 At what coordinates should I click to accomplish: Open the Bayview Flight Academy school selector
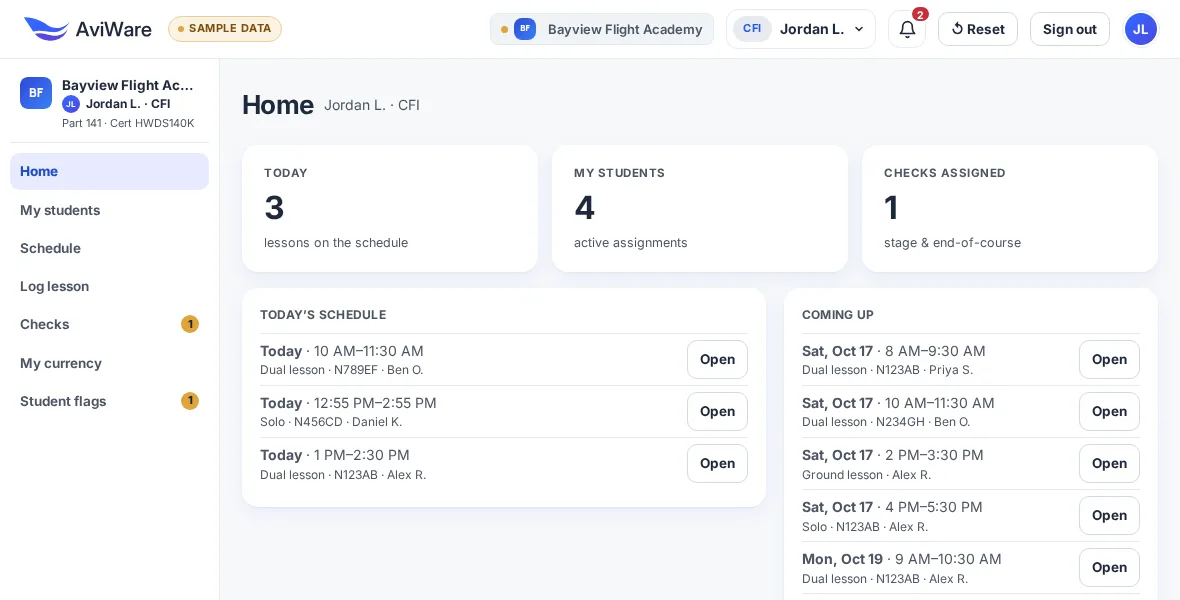[x=602, y=29]
